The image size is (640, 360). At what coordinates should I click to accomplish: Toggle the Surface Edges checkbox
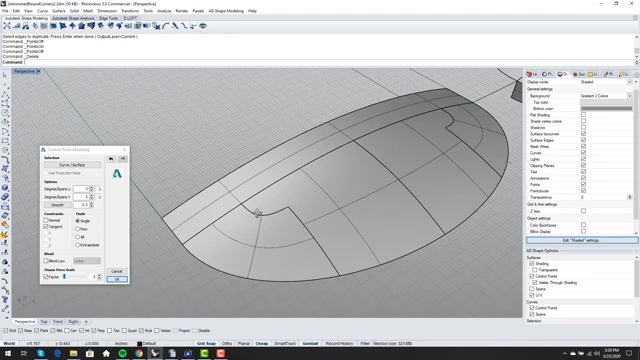pyautogui.click(x=583, y=140)
